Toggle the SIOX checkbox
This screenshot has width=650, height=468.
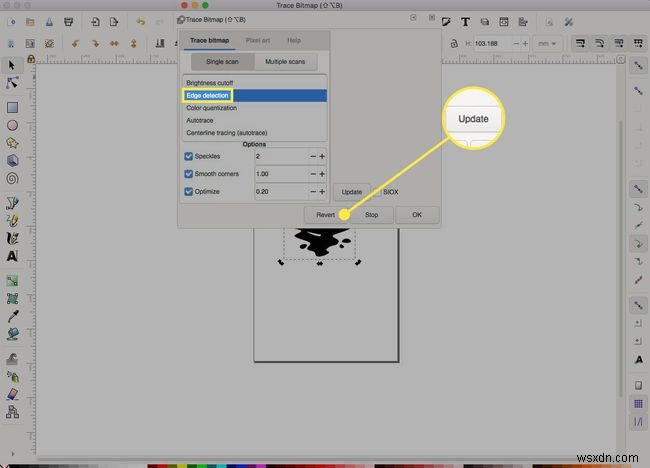tap(377, 192)
